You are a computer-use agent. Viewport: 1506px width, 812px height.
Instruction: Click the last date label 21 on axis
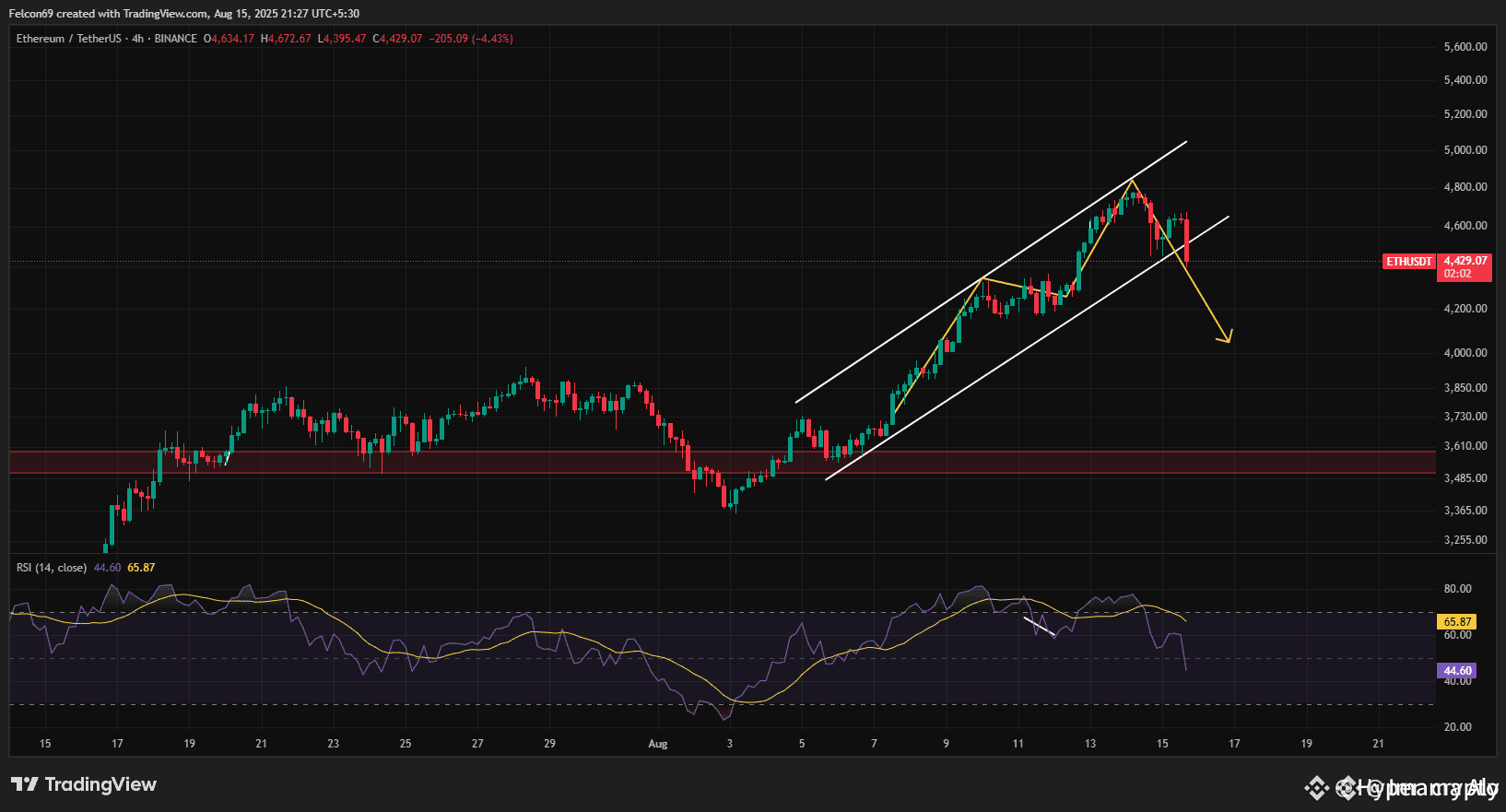pyautogui.click(x=1378, y=744)
